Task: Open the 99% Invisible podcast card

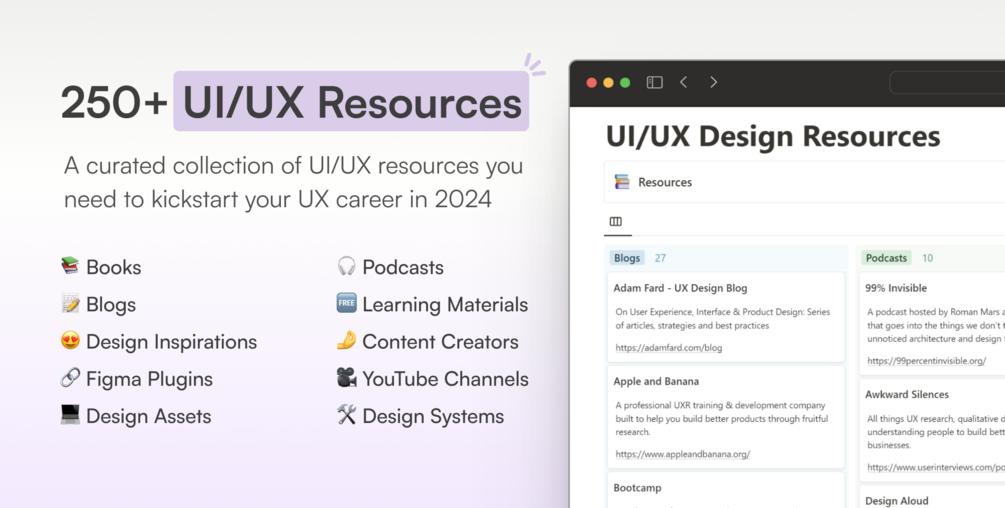Action: click(x=932, y=324)
